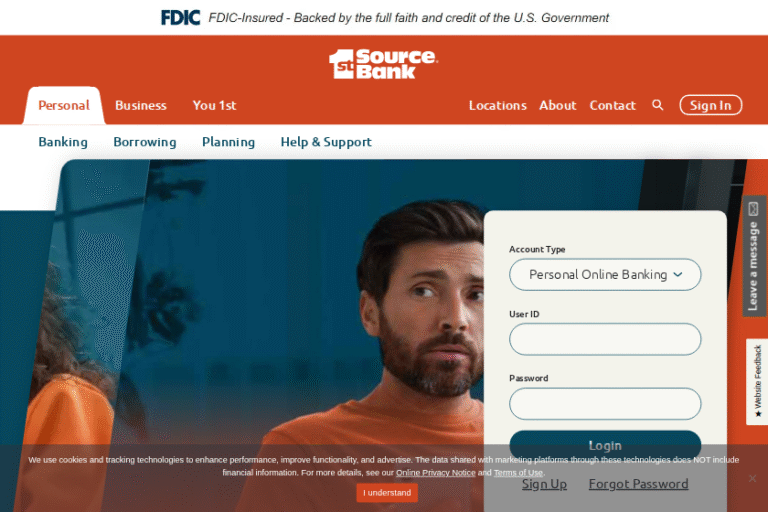Click the Forgot Password link
Screen dimensions: 768x512
[x=639, y=484]
